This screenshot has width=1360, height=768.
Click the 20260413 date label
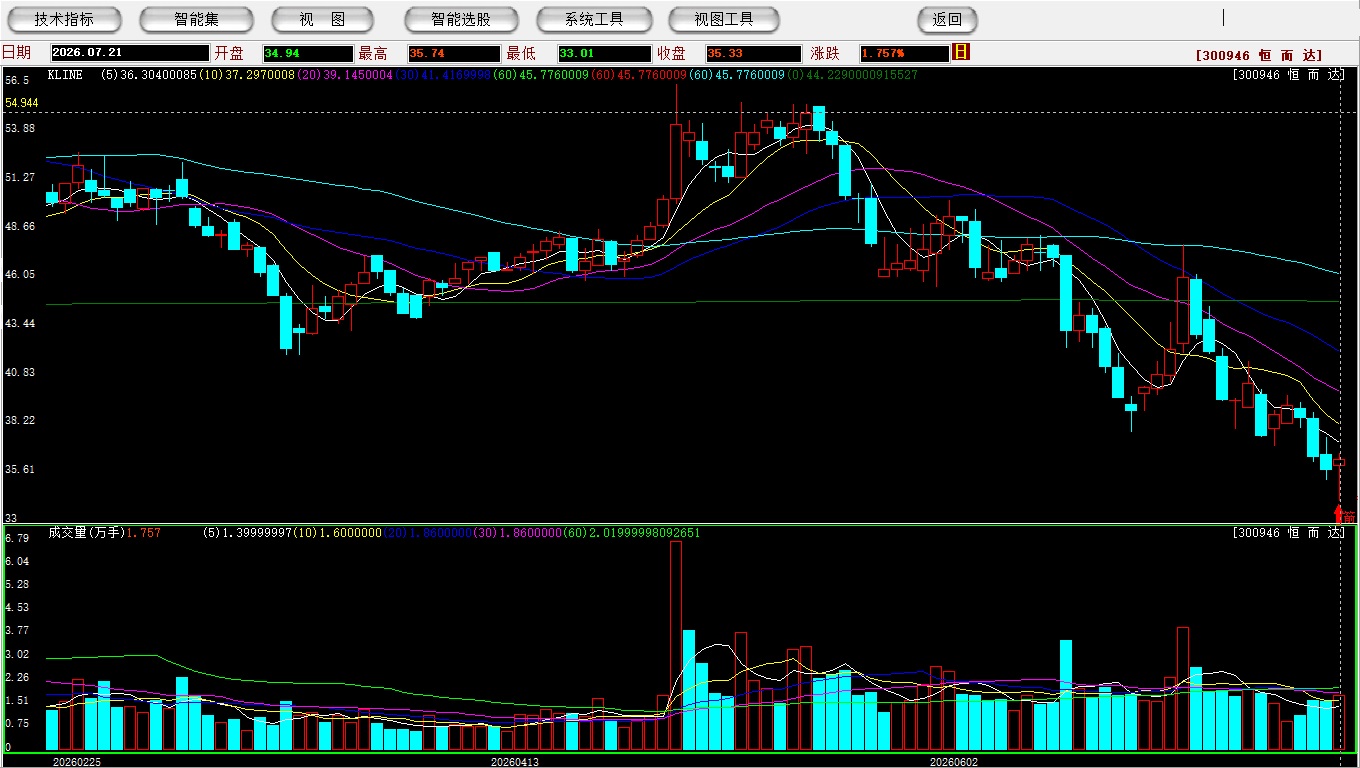point(514,761)
